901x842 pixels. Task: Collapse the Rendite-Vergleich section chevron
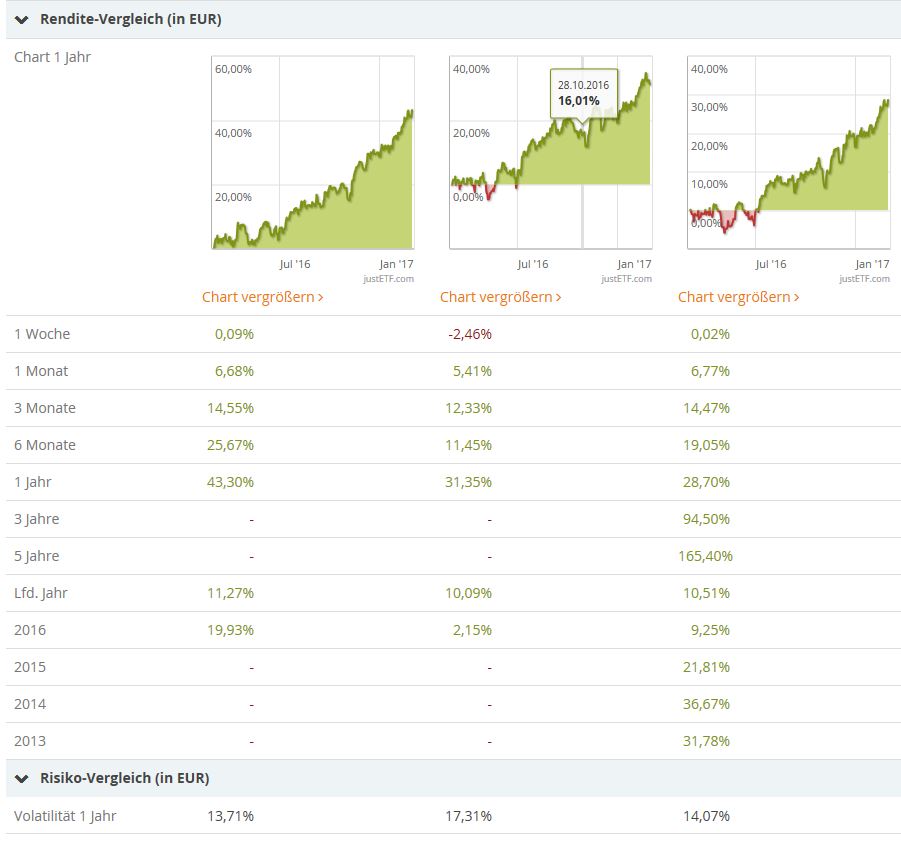pyautogui.click(x=22, y=20)
